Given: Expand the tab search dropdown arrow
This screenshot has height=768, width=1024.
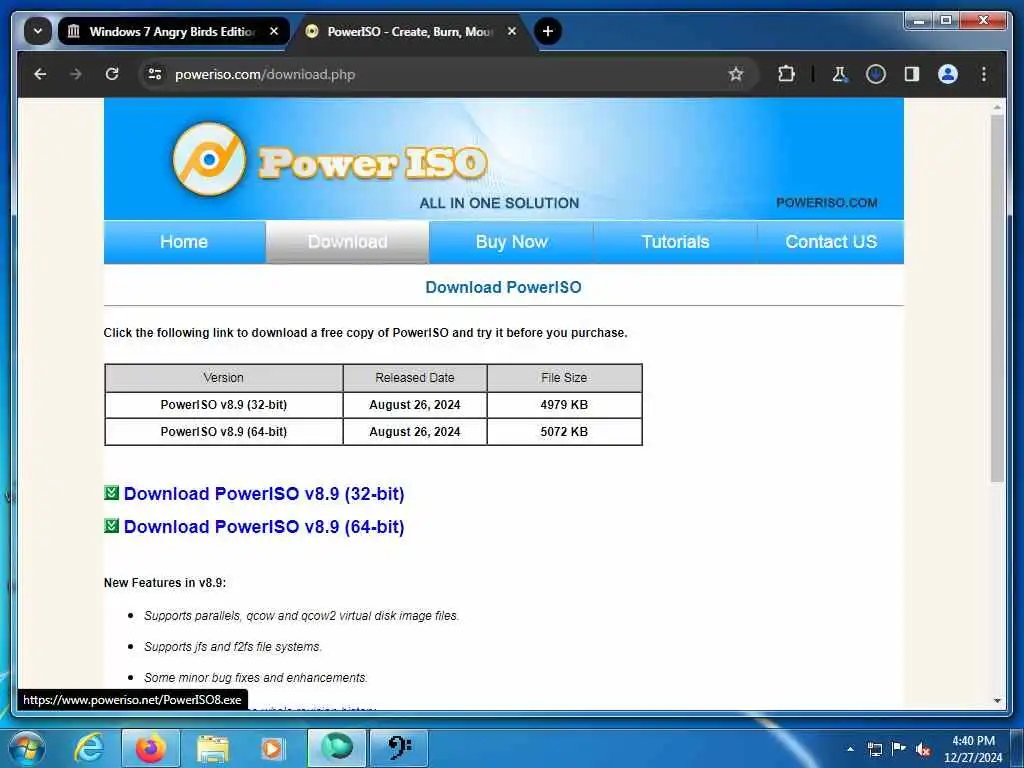Looking at the screenshot, I should pos(38,31).
